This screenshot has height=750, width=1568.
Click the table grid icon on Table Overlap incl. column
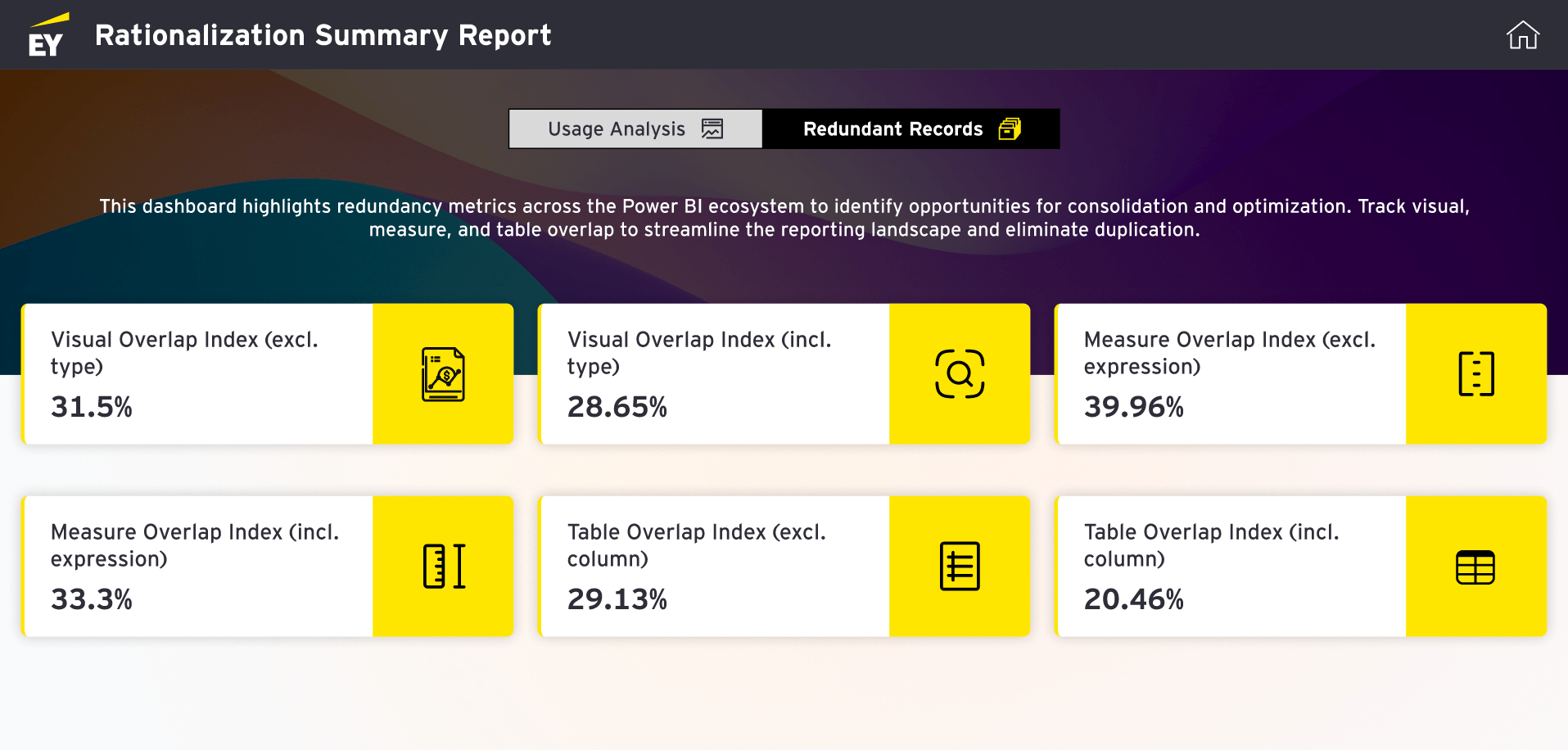(1475, 567)
